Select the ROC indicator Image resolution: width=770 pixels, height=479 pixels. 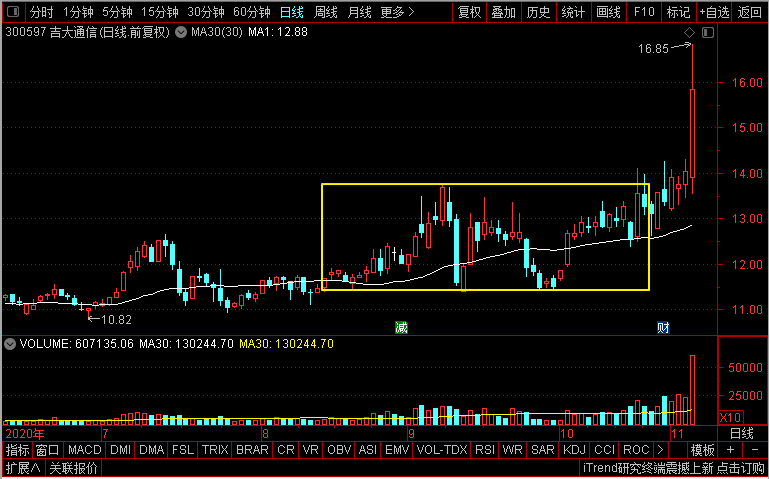[636, 450]
